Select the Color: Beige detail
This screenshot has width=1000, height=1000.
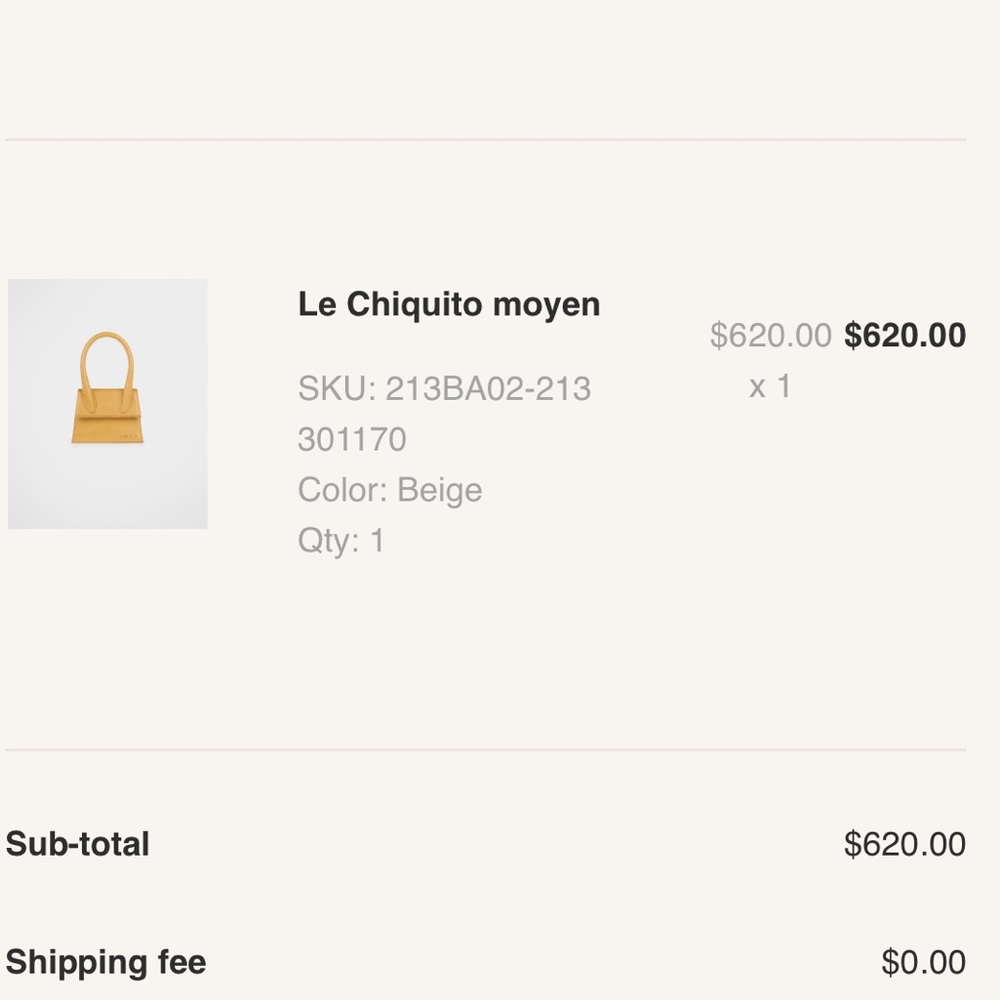coord(390,490)
